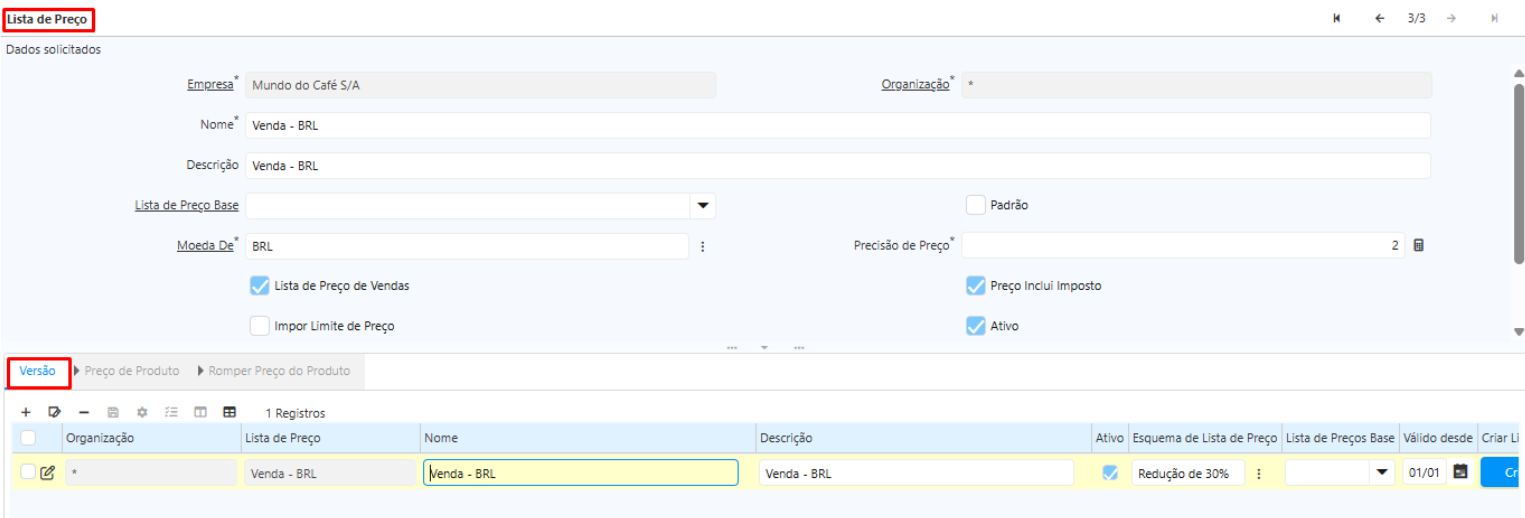Click the plus icon to add new record
1525x518 pixels.
(x=26, y=413)
